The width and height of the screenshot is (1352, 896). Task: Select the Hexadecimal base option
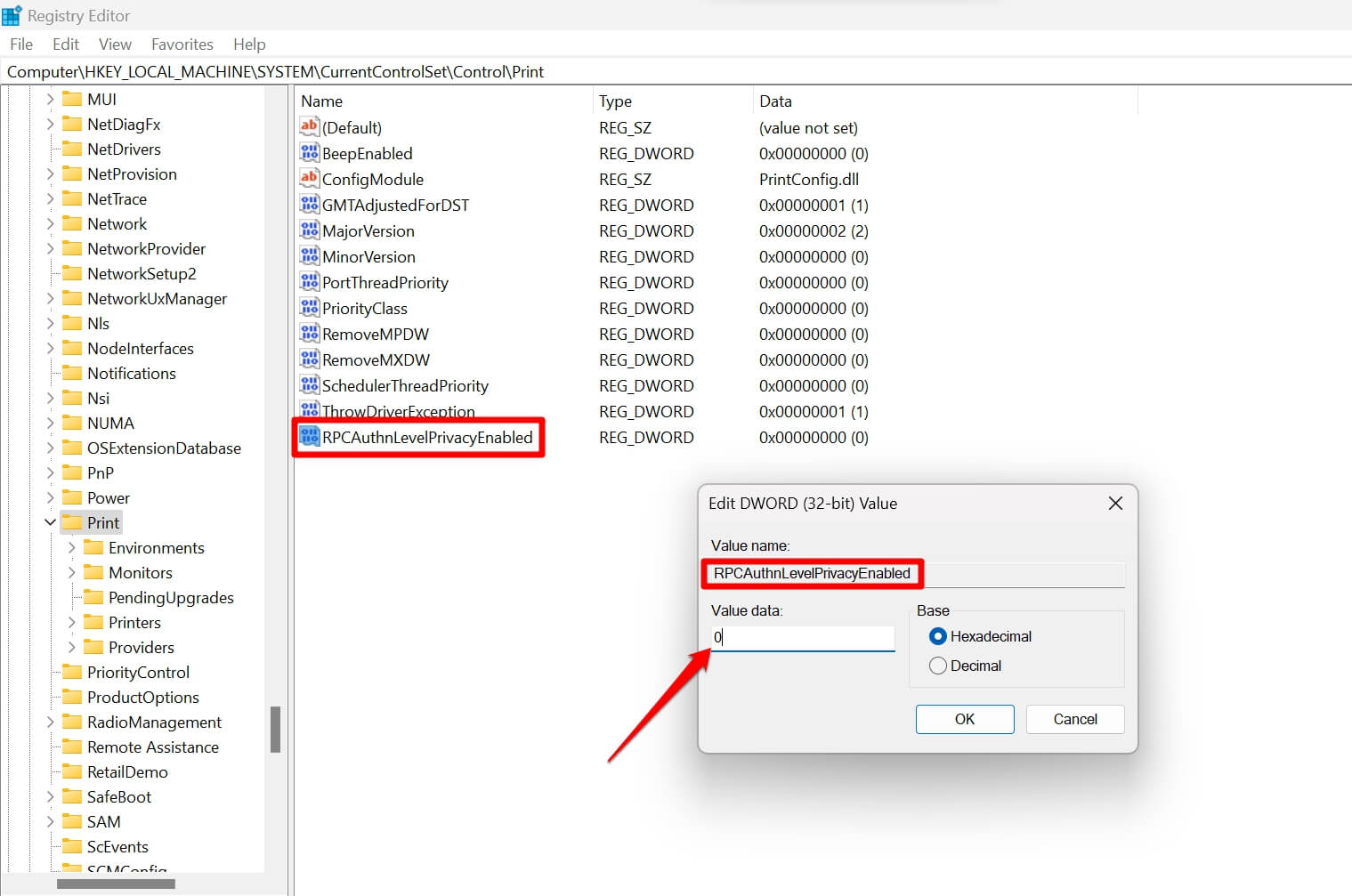938,636
